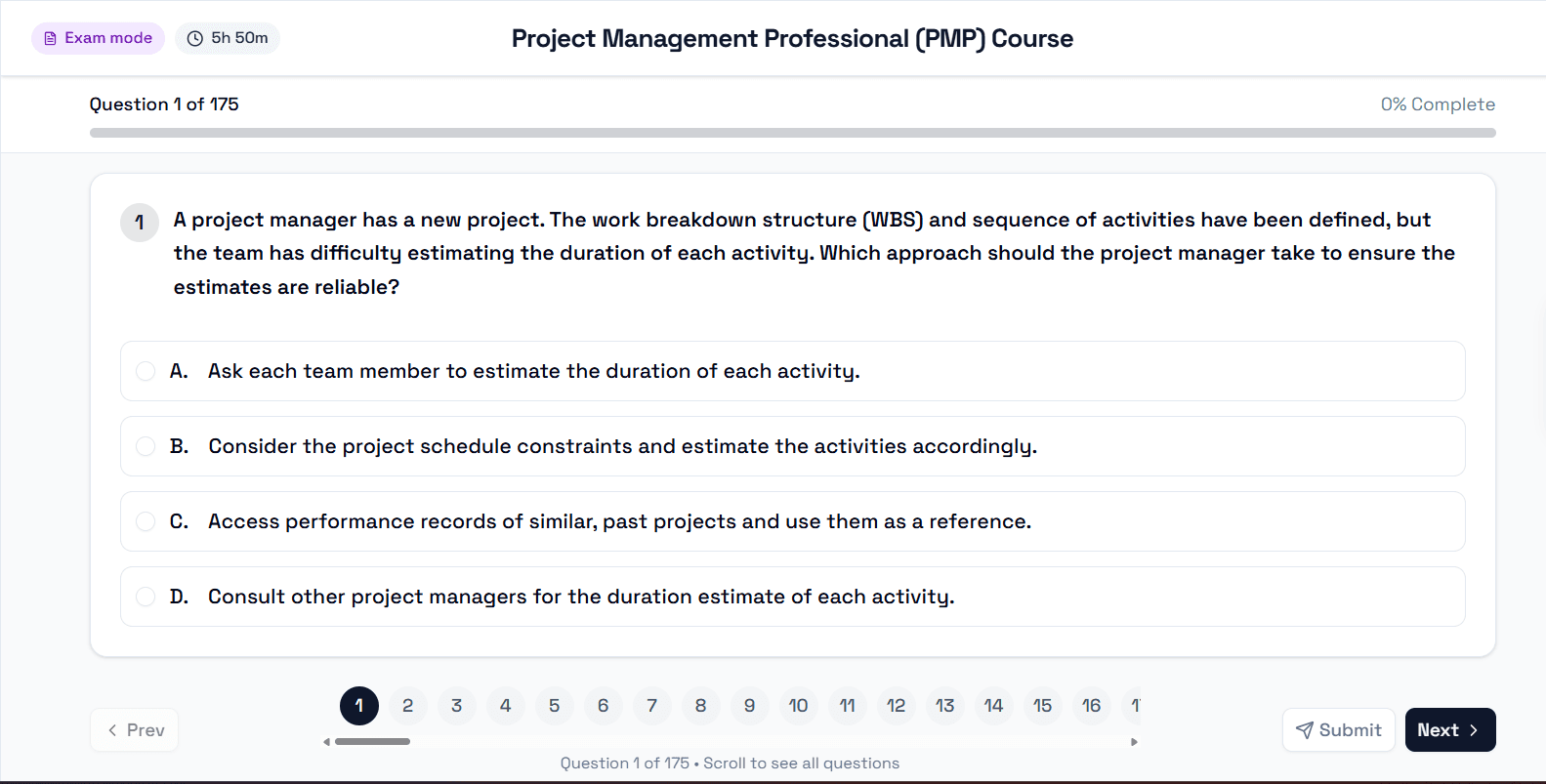The height and width of the screenshot is (784, 1546).
Task: Navigate to question 16
Action: click(x=1092, y=706)
